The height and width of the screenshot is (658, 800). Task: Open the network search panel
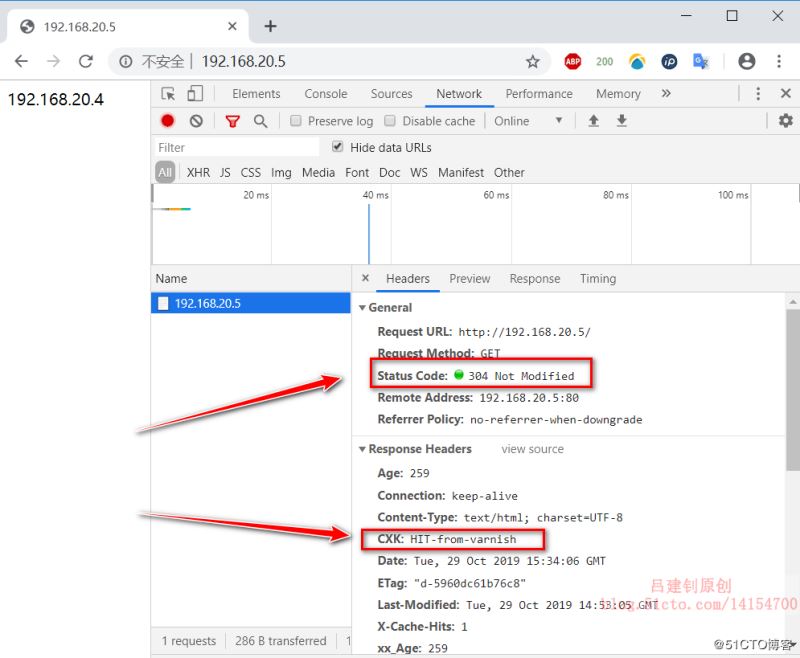pos(260,121)
